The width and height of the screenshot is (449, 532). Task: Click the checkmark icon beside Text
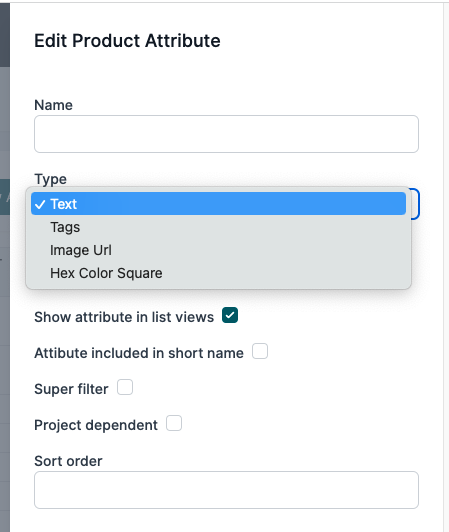pos(40,204)
